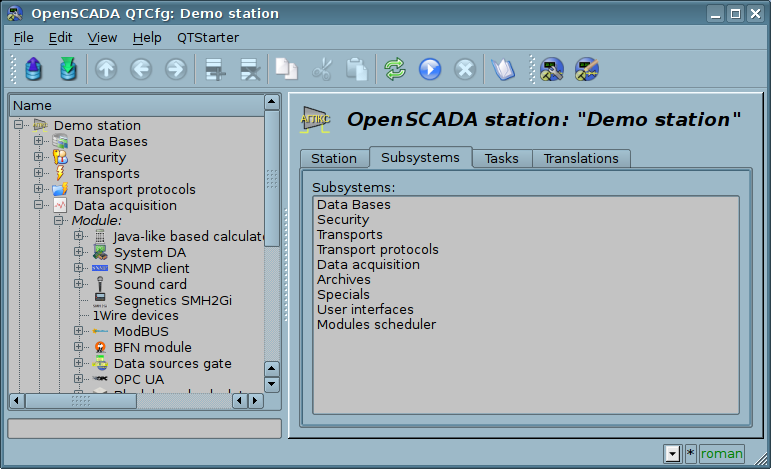
Task: Click the Paste clipboard toolbar icon
Action: coord(357,69)
